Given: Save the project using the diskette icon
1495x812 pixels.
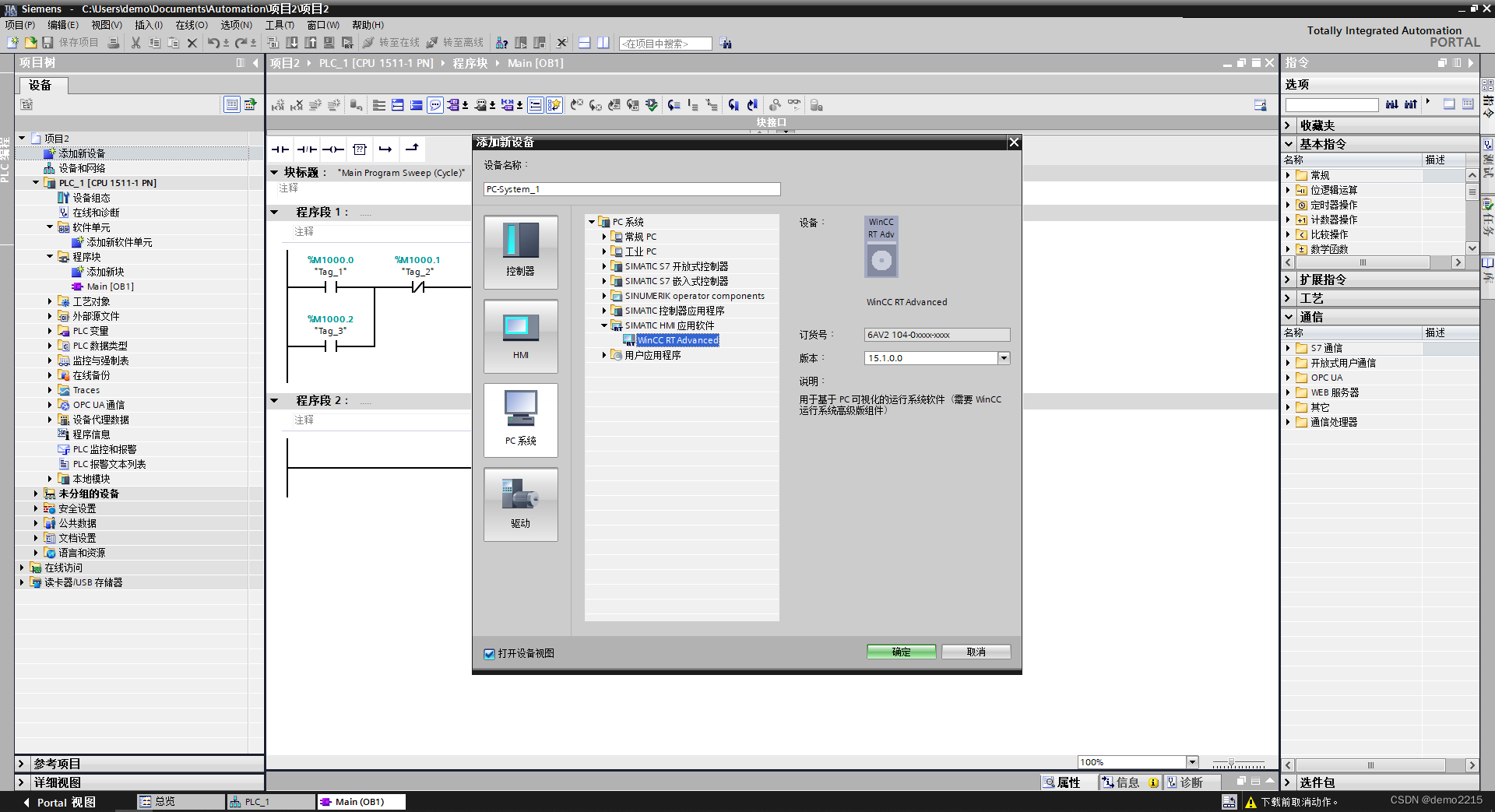Looking at the screenshot, I should 47,43.
